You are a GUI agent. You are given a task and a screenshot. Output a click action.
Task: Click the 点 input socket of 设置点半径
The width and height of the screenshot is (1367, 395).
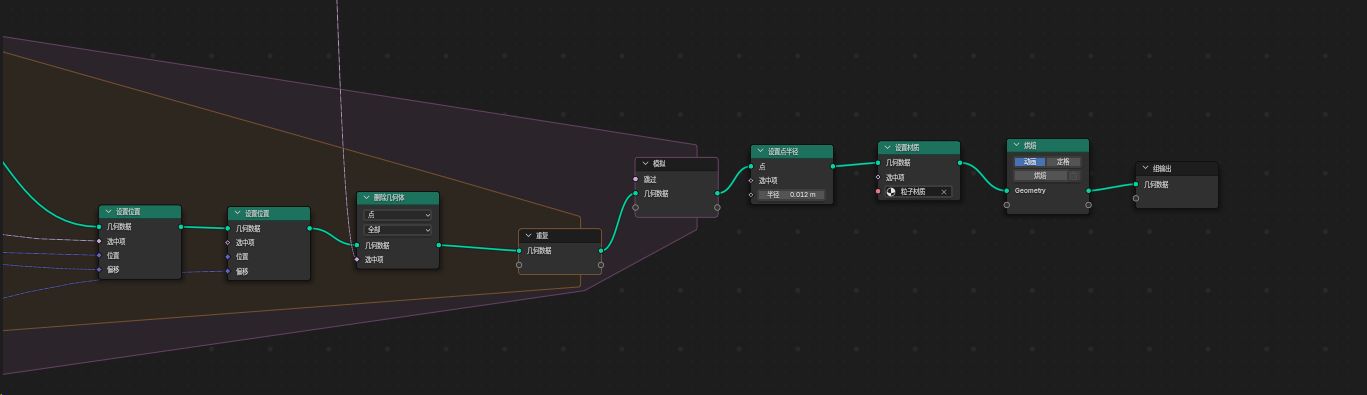tap(751, 167)
